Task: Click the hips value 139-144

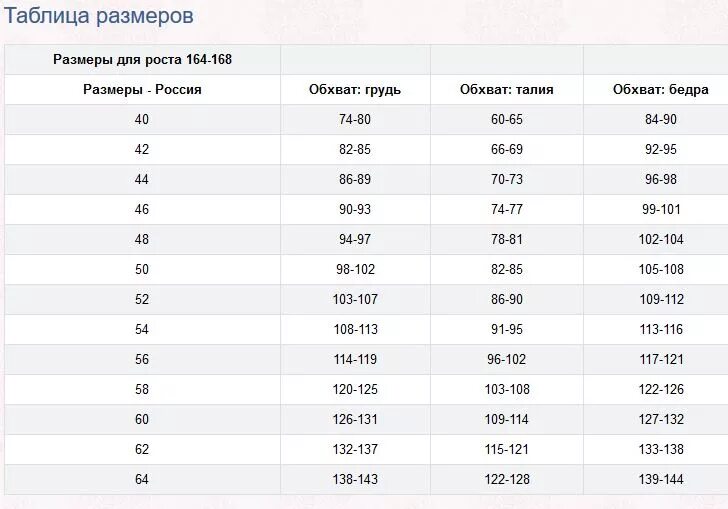Action: [661, 479]
